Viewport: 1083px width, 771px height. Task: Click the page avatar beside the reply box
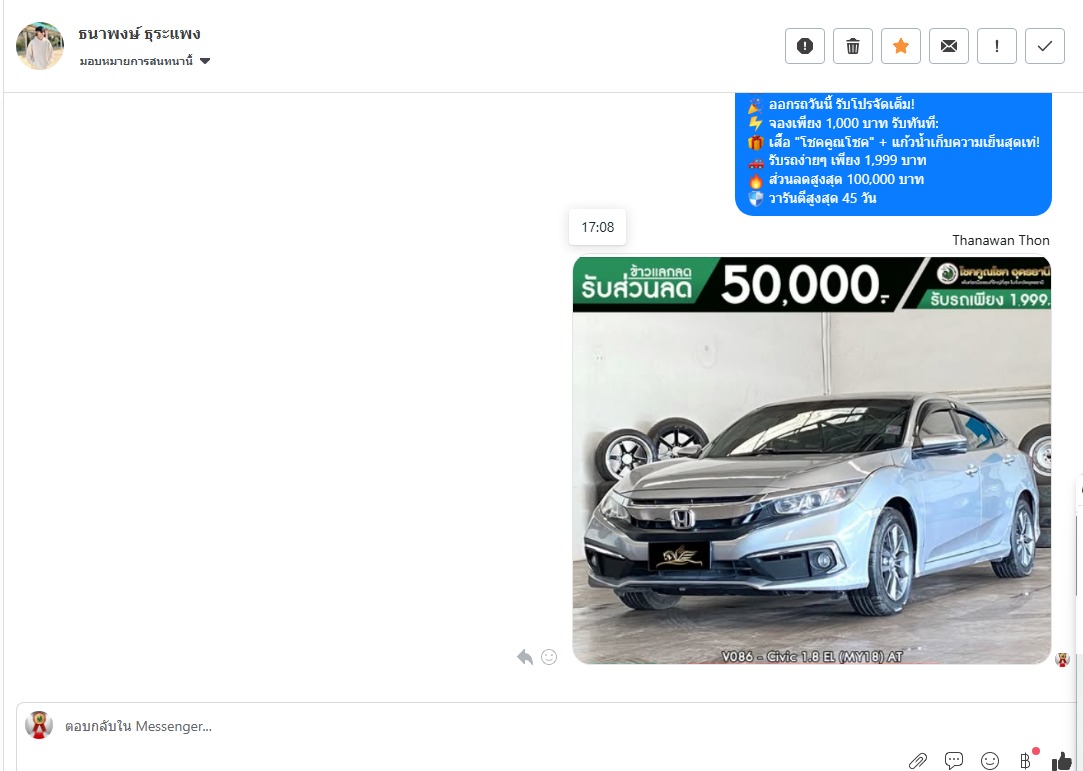pyautogui.click(x=39, y=725)
